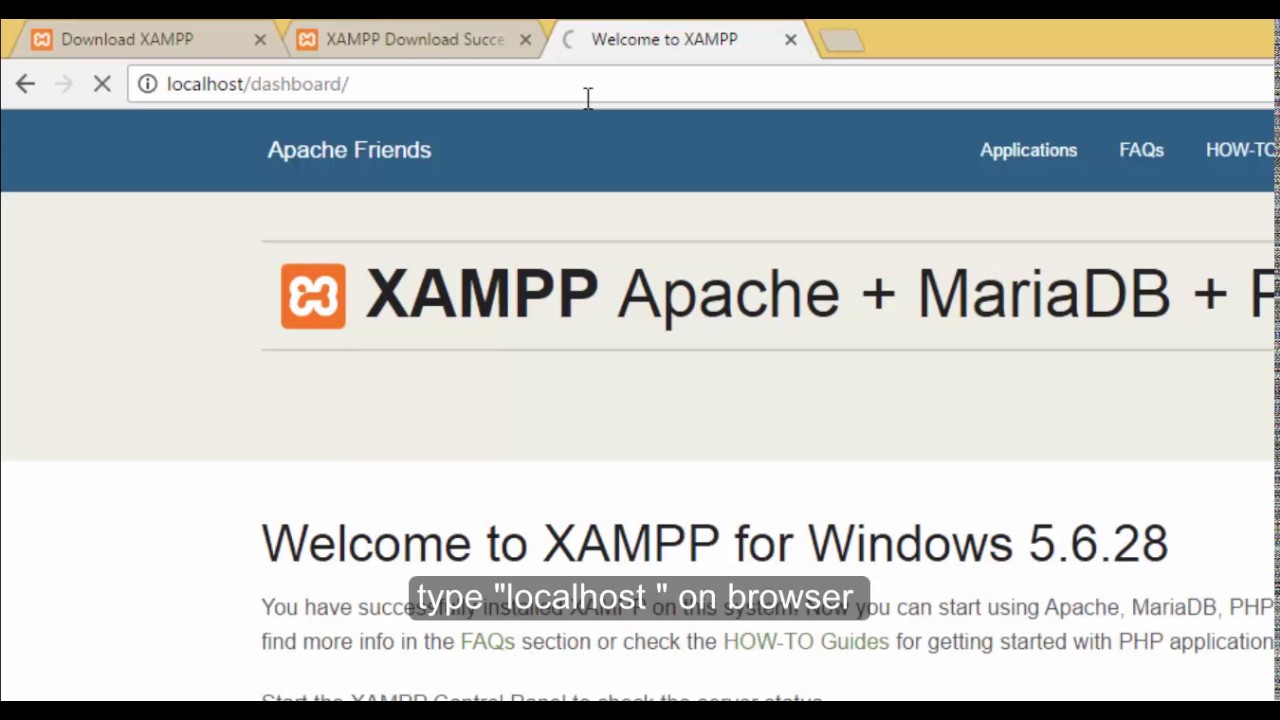1280x720 pixels.
Task: View site information icon in address bar
Action: (147, 84)
